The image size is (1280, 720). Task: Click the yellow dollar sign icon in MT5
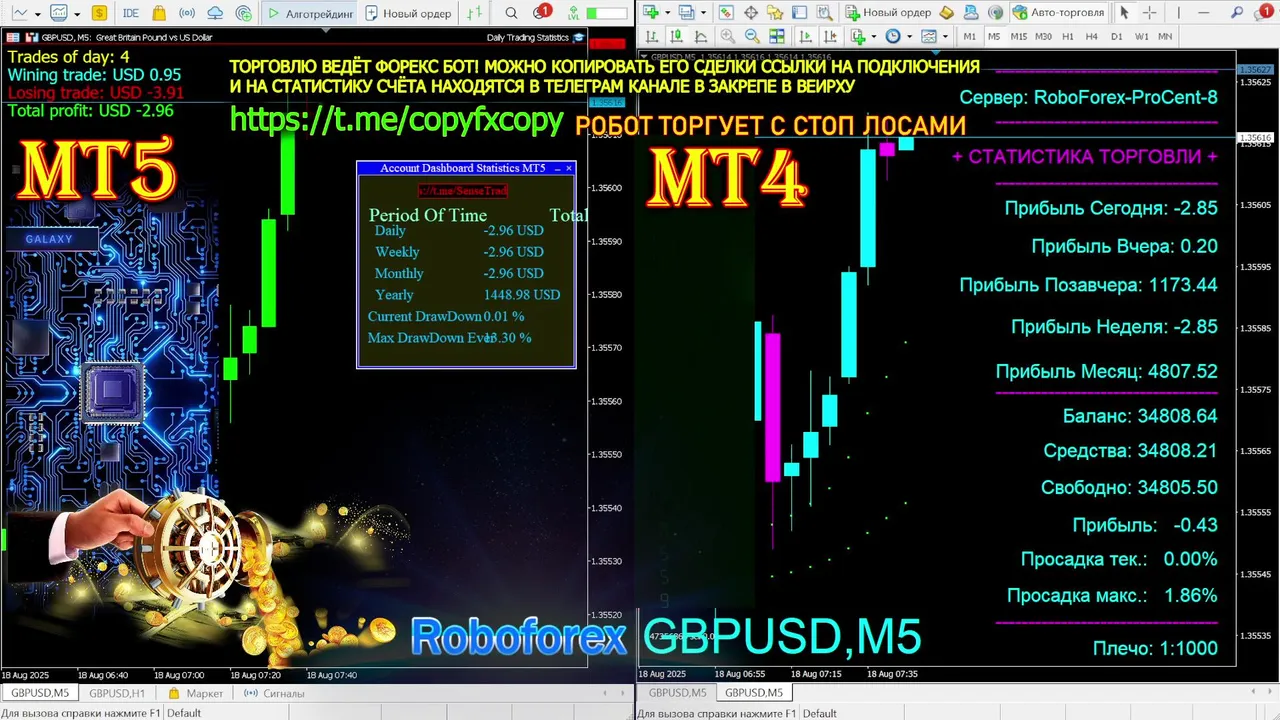pyautogui.click(x=99, y=13)
